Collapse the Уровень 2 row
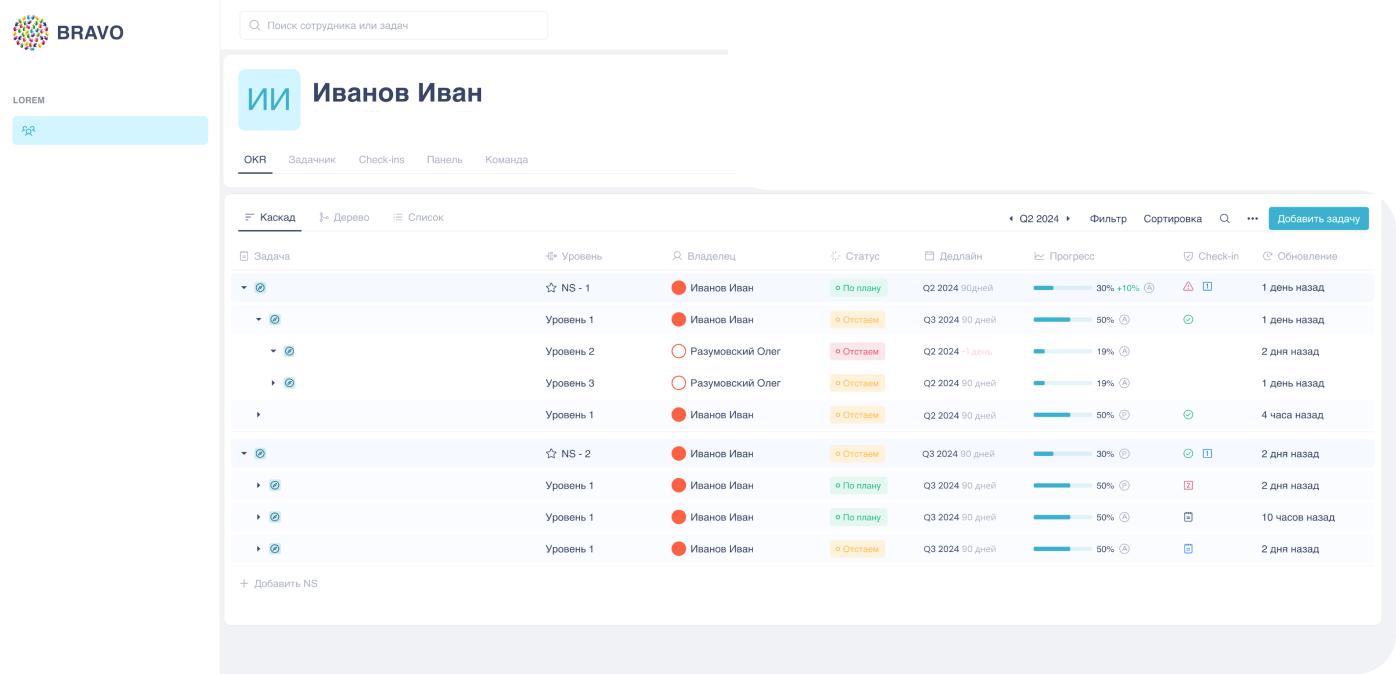The height and width of the screenshot is (674, 1396). click(x=273, y=351)
